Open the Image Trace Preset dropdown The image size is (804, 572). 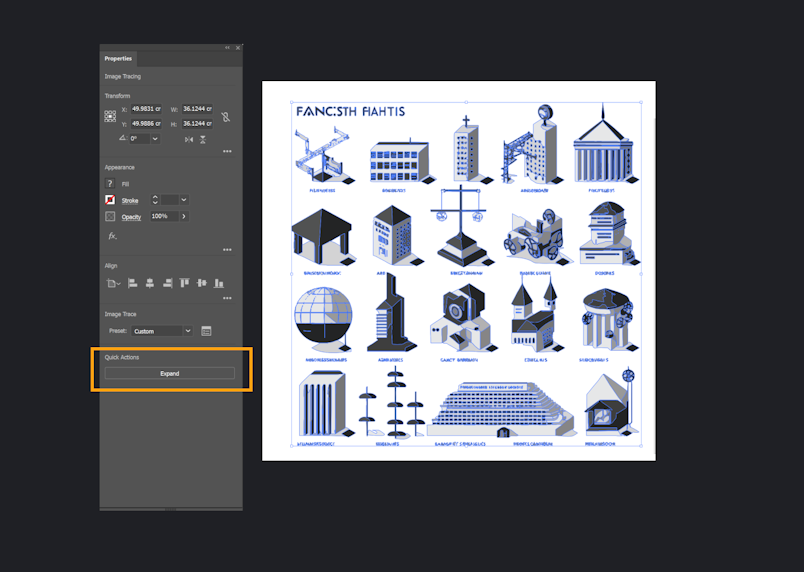pos(162,331)
